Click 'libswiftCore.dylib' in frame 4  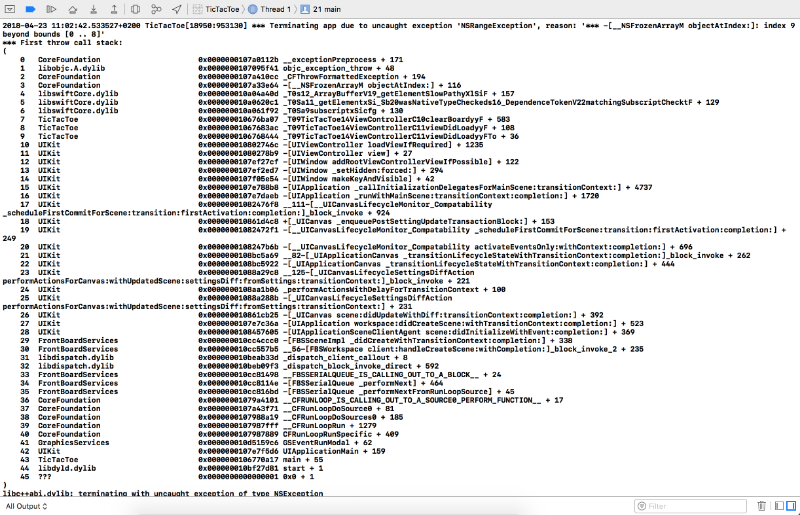coord(78,94)
